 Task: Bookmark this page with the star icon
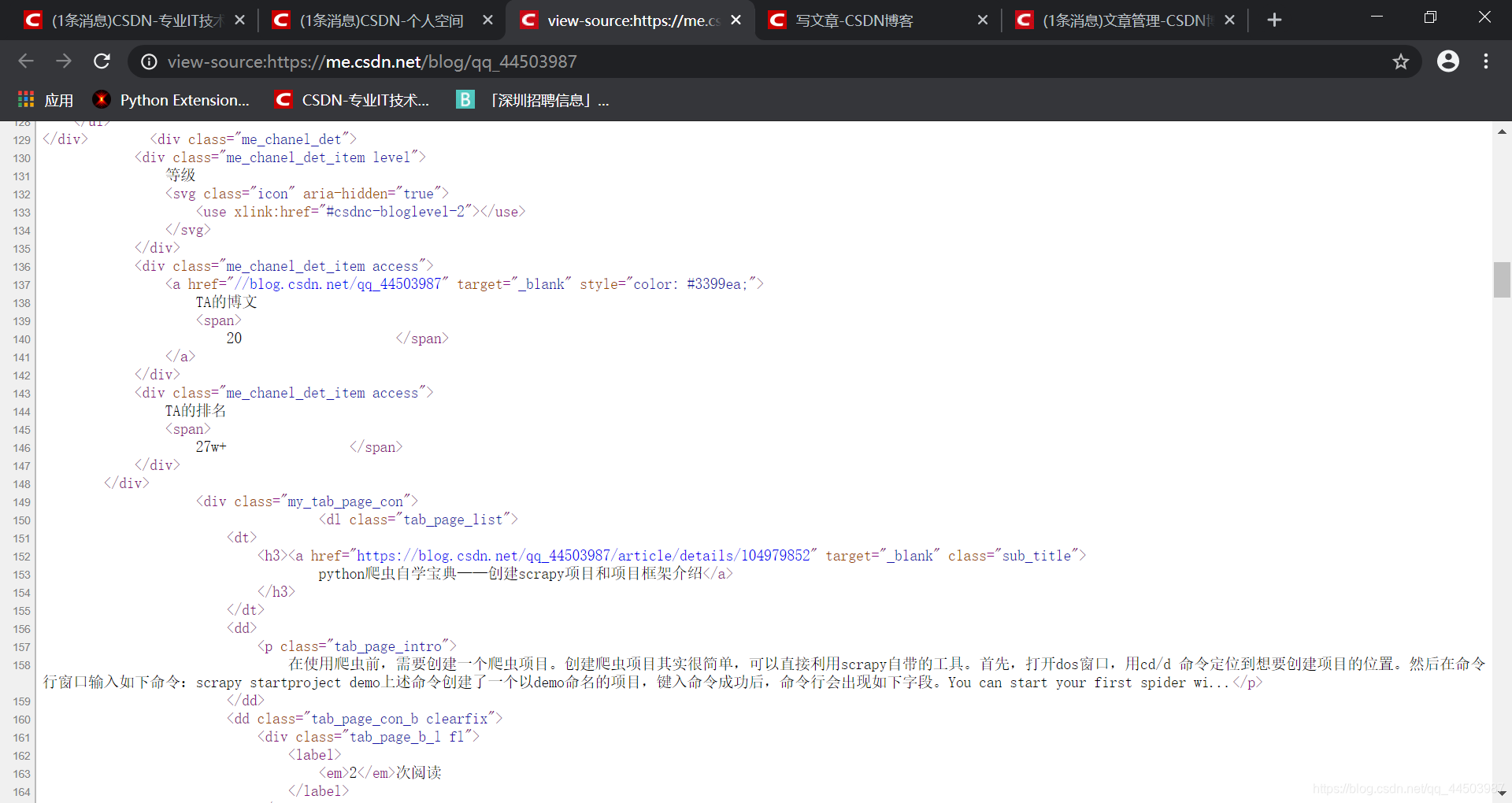pos(1400,61)
